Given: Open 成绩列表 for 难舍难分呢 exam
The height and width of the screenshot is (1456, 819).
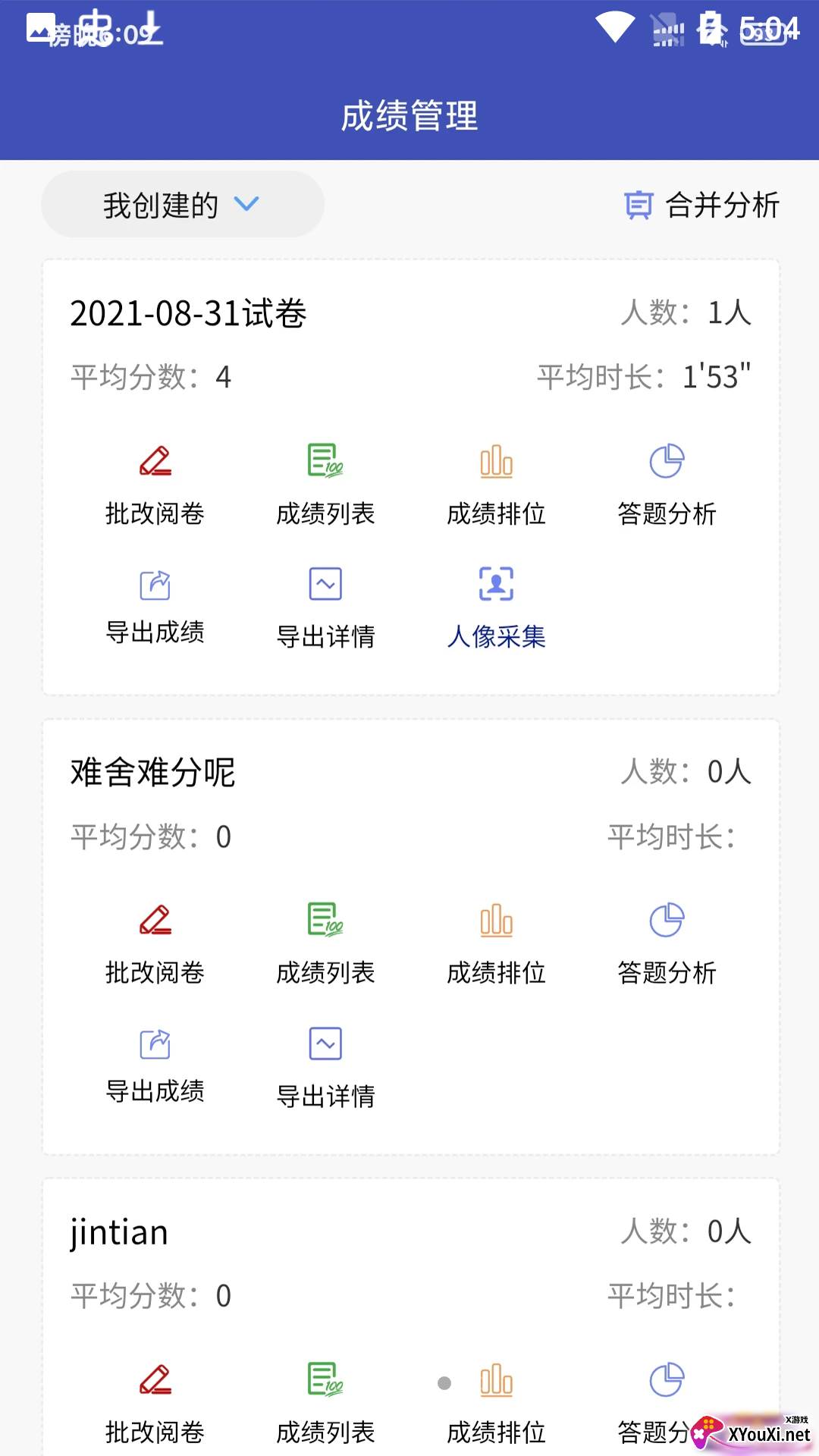Looking at the screenshot, I should 325,942.
